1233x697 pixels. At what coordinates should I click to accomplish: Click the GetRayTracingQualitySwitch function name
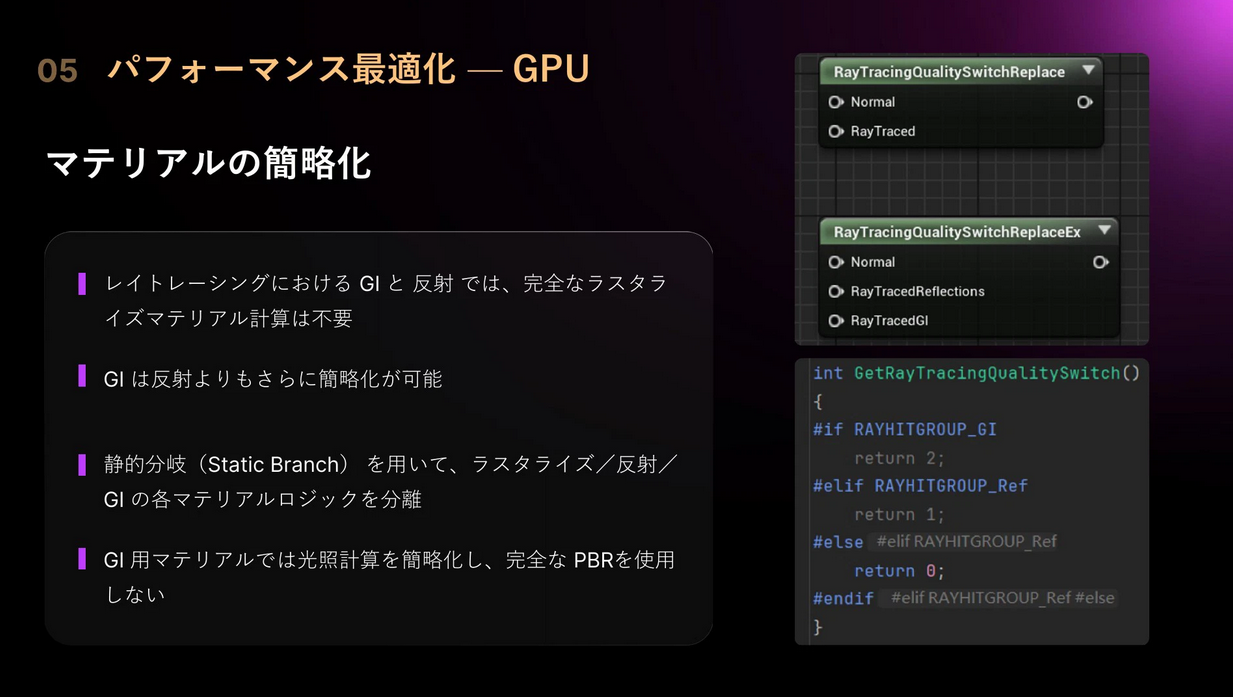tap(986, 373)
